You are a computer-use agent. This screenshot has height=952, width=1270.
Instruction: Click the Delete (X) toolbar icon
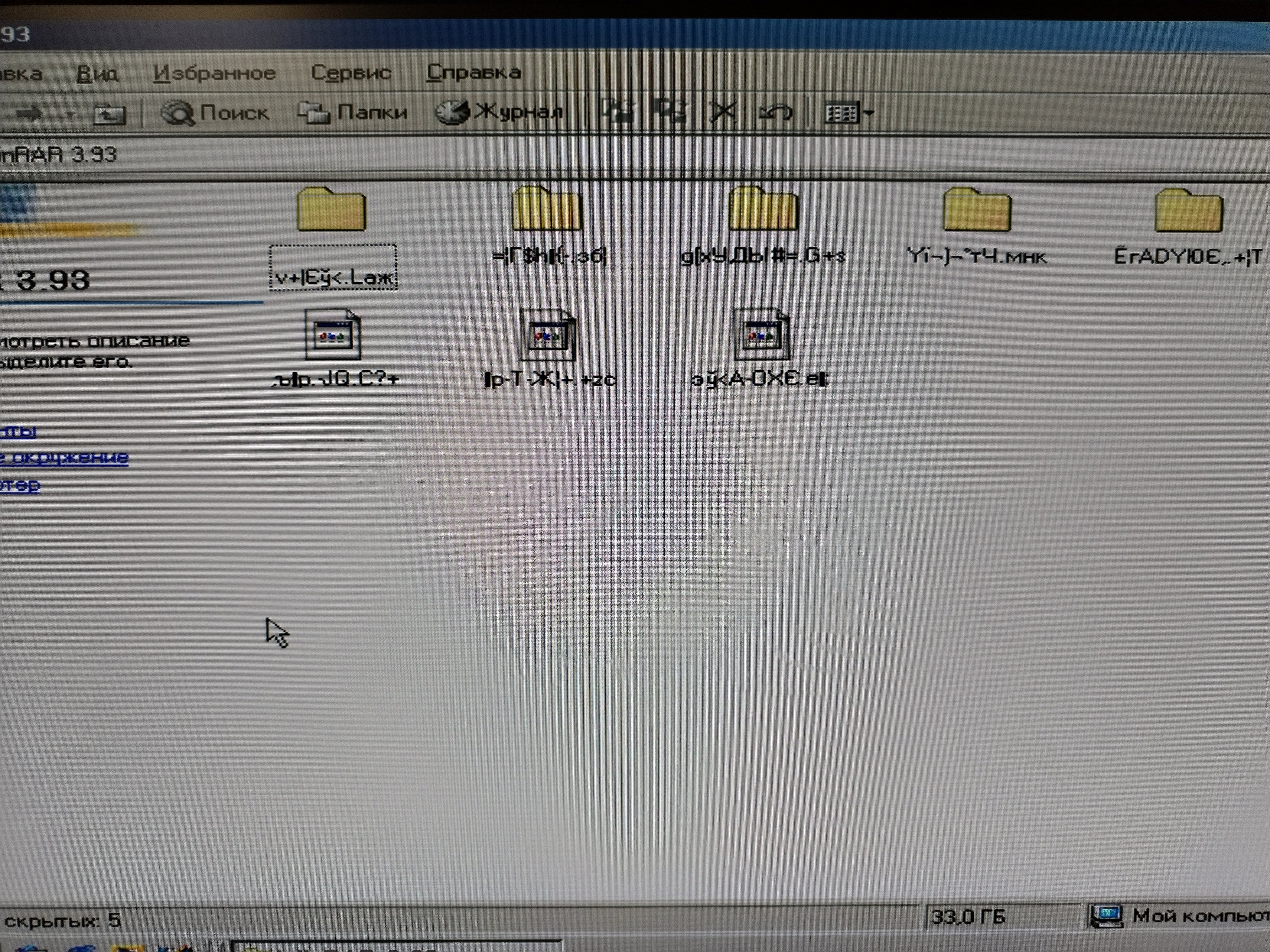[723, 111]
